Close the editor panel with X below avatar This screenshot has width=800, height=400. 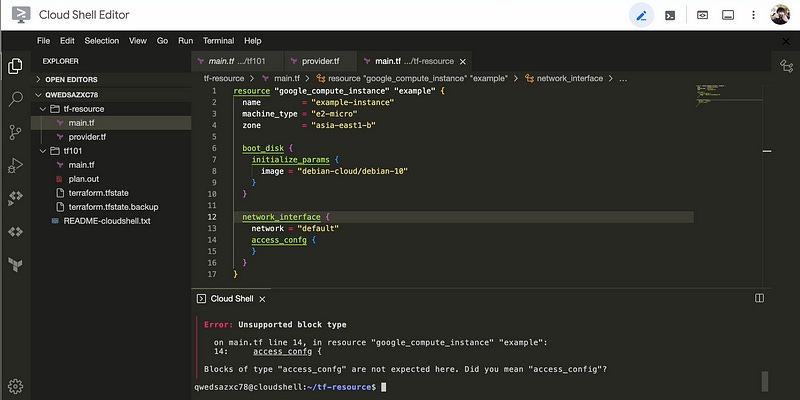point(786,41)
